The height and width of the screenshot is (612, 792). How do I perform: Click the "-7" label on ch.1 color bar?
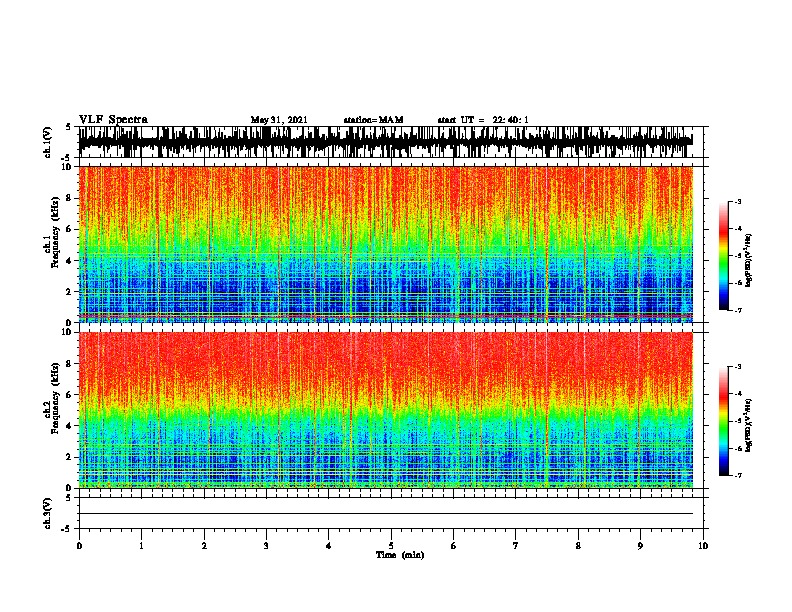[737, 310]
